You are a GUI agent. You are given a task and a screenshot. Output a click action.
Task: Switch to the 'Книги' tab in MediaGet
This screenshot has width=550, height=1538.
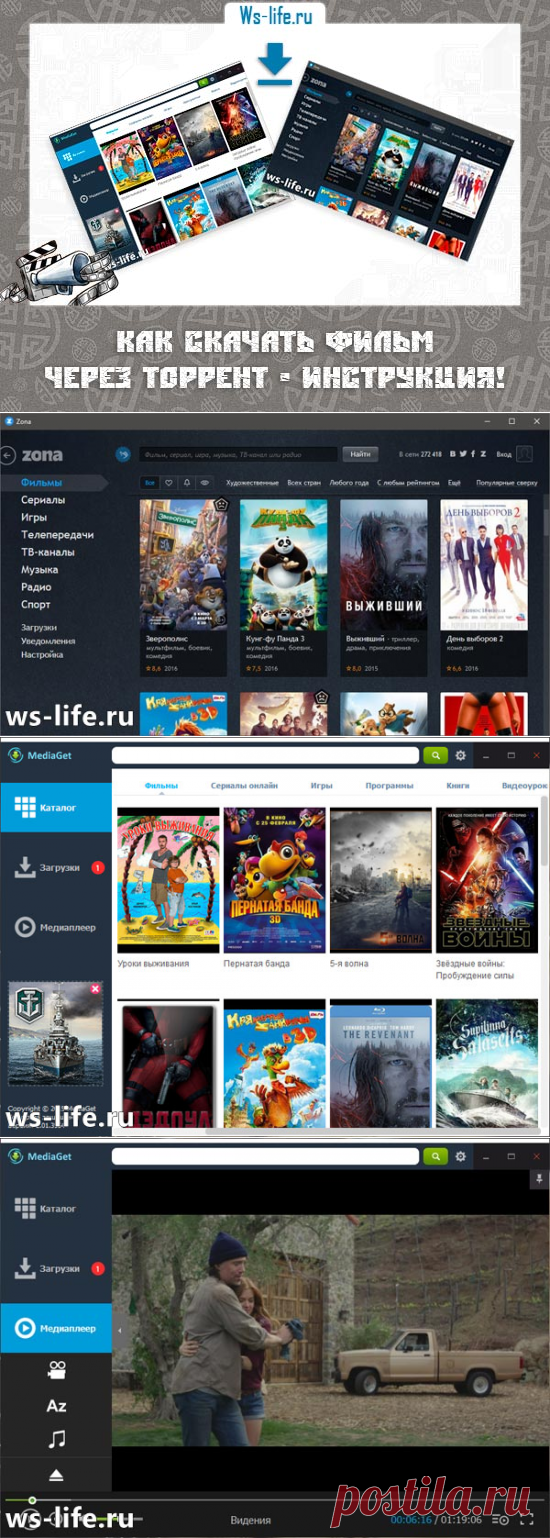click(x=458, y=786)
